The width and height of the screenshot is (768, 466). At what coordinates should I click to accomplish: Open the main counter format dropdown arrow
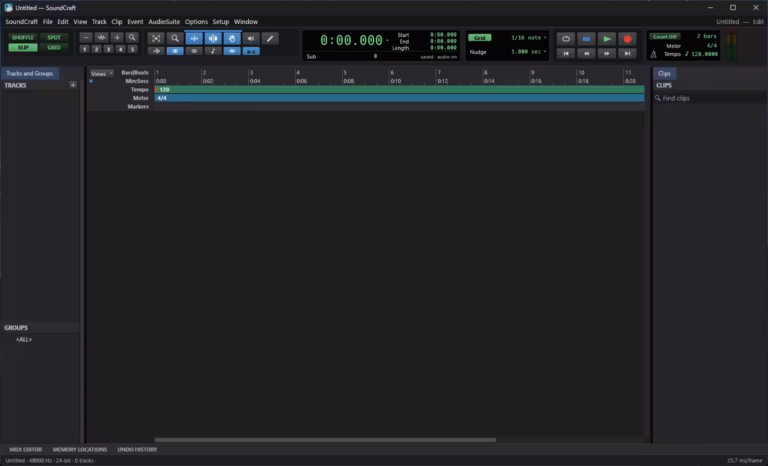(x=387, y=40)
